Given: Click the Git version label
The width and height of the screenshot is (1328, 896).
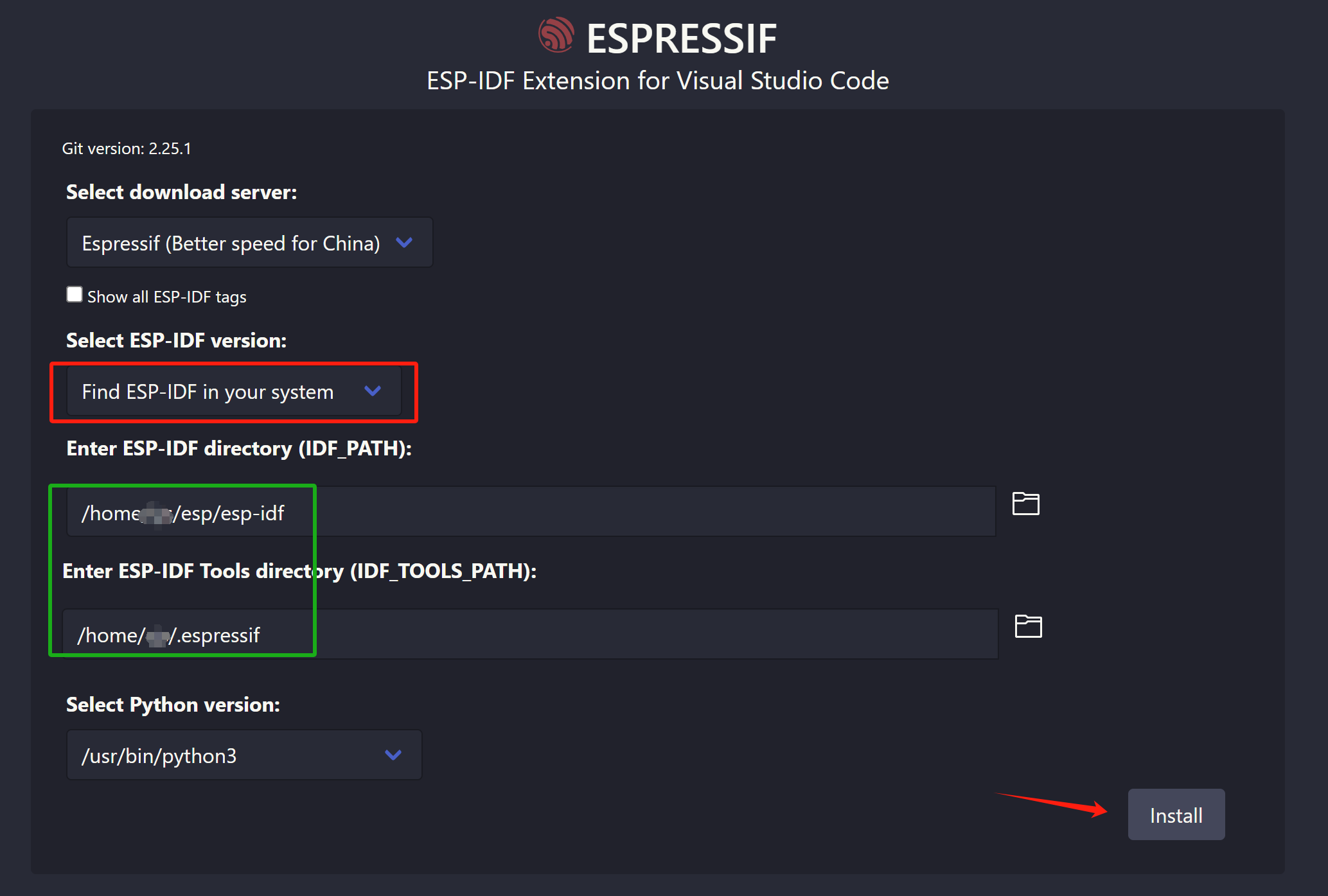Looking at the screenshot, I should tap(127, 148).
